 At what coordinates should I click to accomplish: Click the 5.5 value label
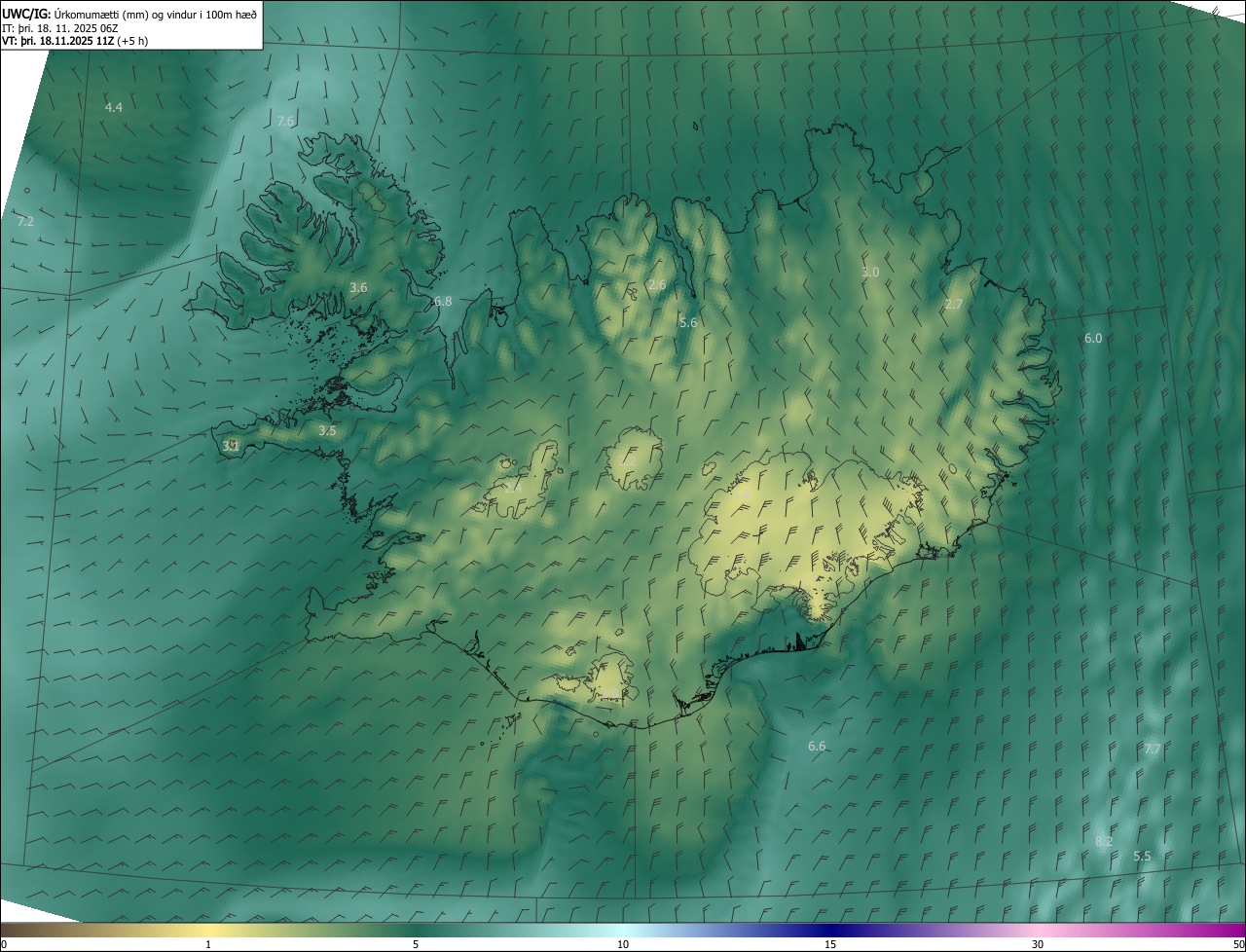pos(1142,857)
